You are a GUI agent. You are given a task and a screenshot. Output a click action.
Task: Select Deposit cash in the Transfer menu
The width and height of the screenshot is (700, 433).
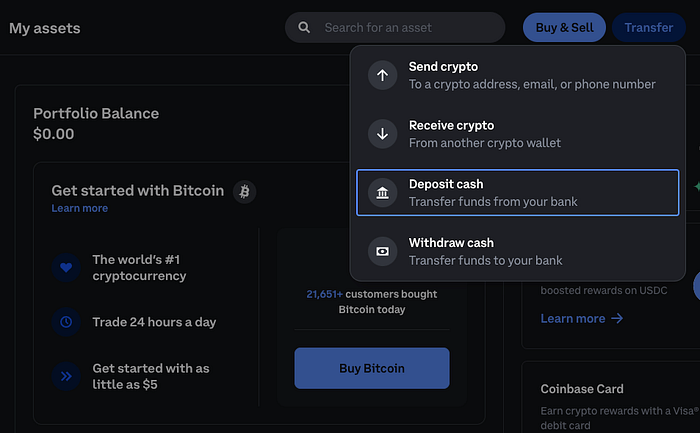[517, 192]
